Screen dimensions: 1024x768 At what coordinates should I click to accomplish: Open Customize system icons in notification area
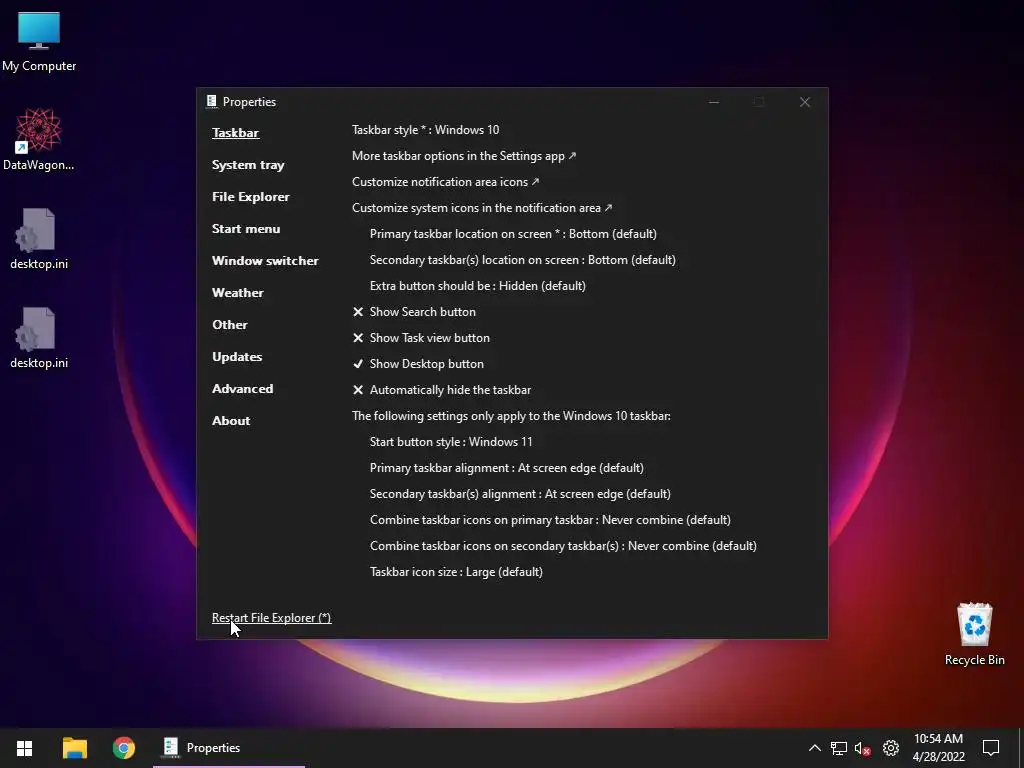pos(482,208)
